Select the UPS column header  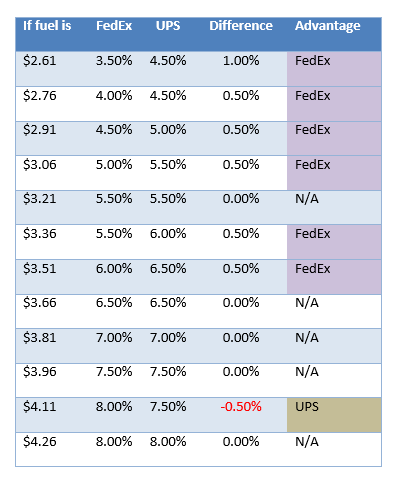pos(168,26)
